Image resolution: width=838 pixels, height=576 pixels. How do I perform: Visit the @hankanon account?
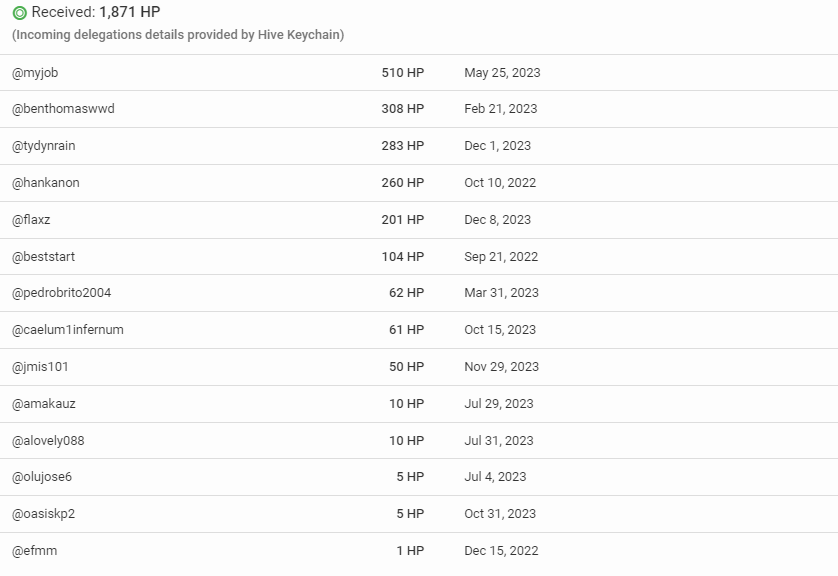pos(45,183)
